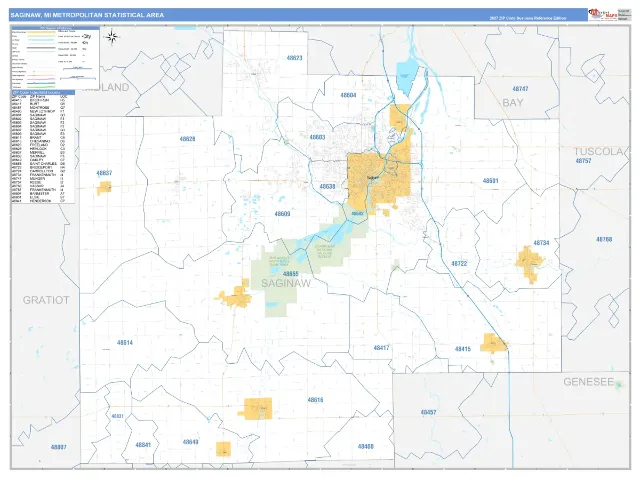The height and width of the screenshot is (480, 640).
Task: Select ZIP code label 48655
Action: coord(291,274)
